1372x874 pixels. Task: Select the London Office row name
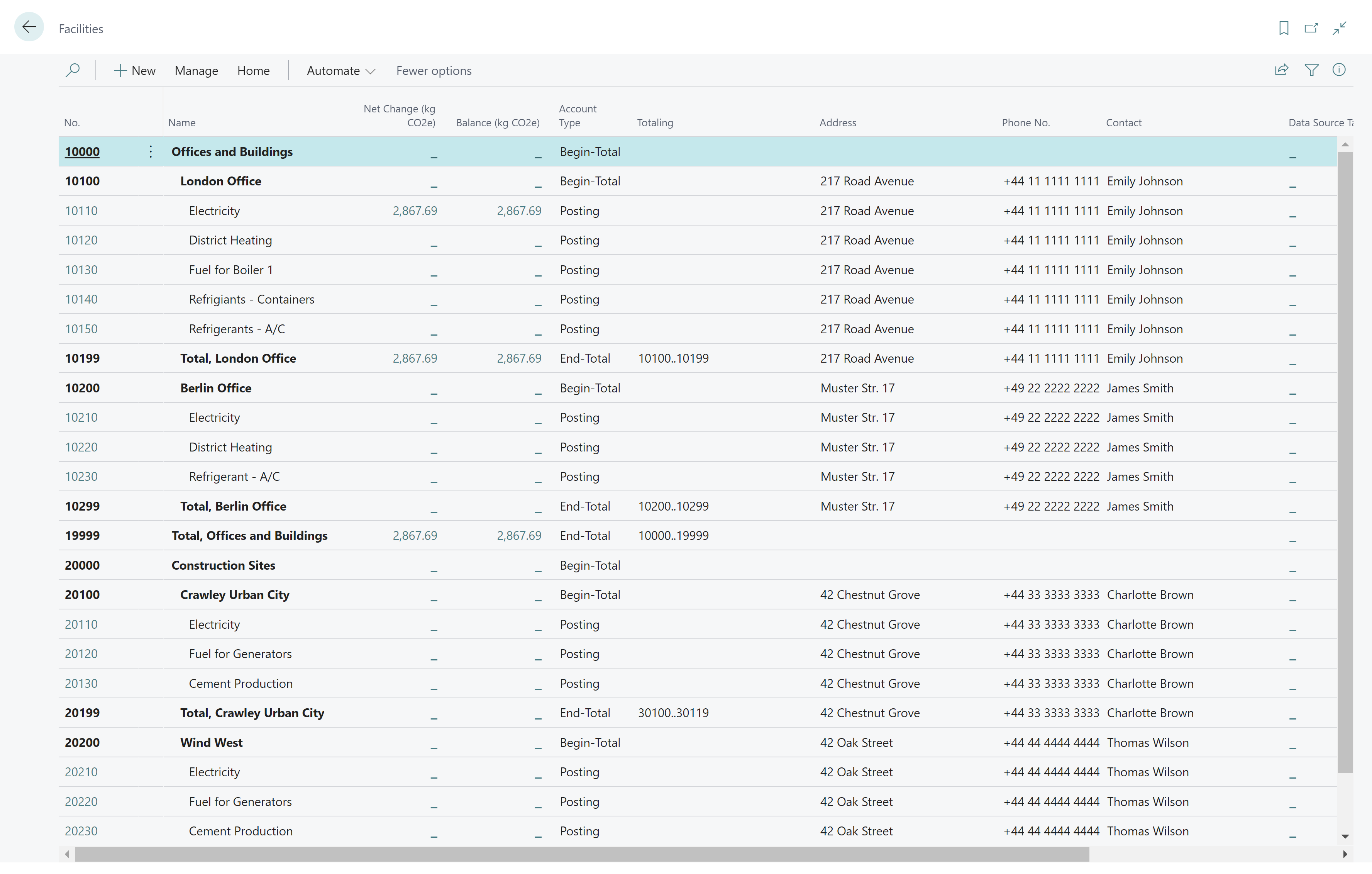click(x=220, y=181)
